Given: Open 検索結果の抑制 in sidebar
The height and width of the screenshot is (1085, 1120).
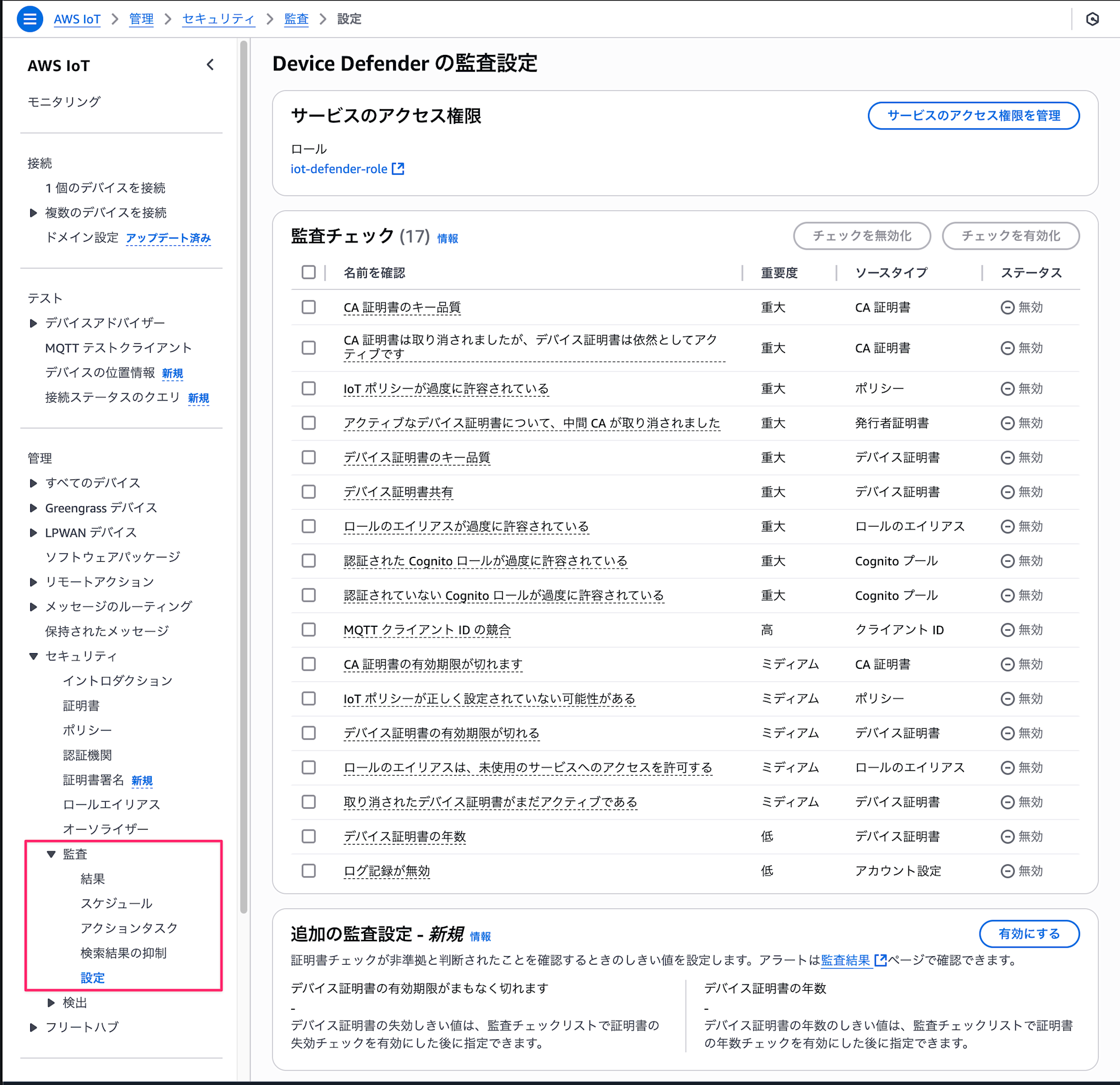Looking at the screenshot, I should point(123,953).
